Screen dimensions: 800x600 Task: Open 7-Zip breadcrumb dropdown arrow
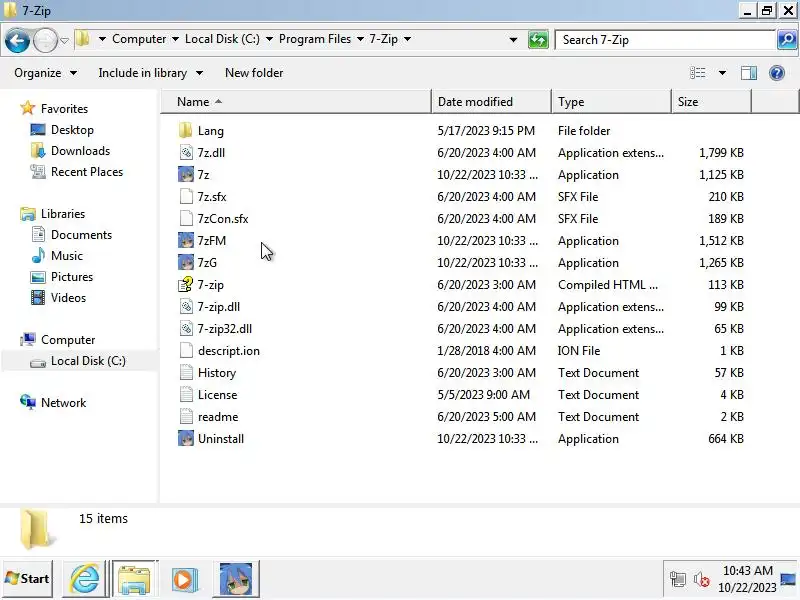coord(407,39)
